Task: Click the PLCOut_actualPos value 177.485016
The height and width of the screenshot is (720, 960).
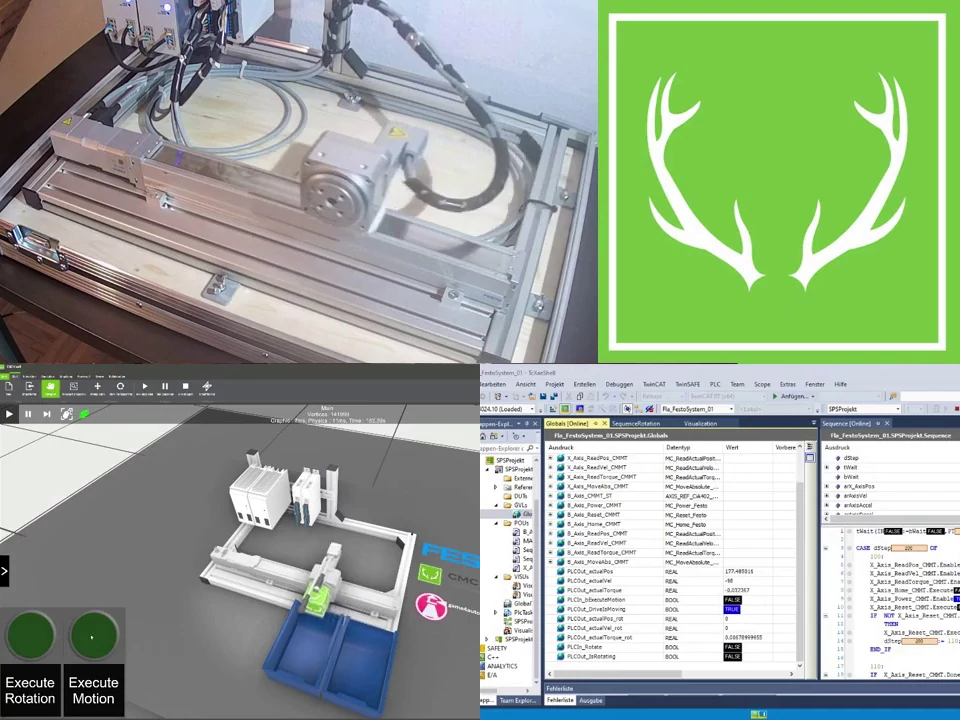Action: click(x=738, y=571)
